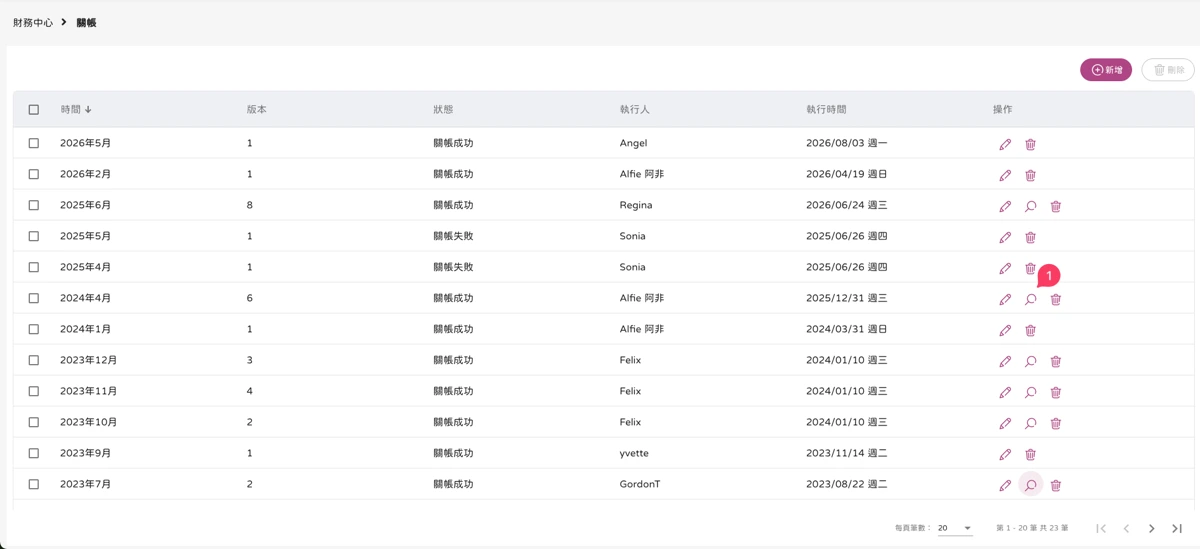Viewport: 1200px width, 549px height.
Task: Select all rows with header checkbox
Action: point(34,110)
